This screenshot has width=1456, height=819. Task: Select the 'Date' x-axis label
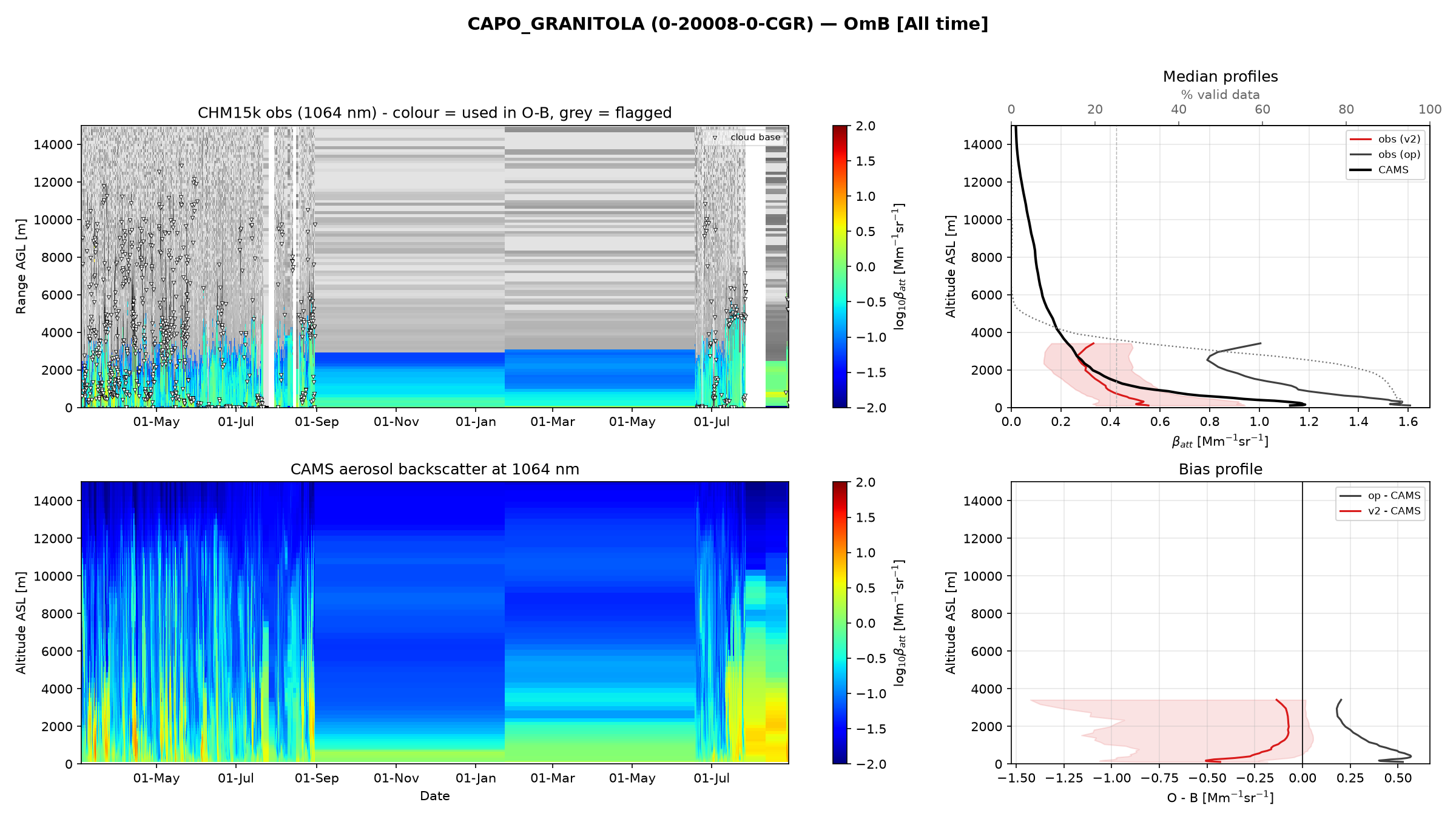click(x=434, y=796)
